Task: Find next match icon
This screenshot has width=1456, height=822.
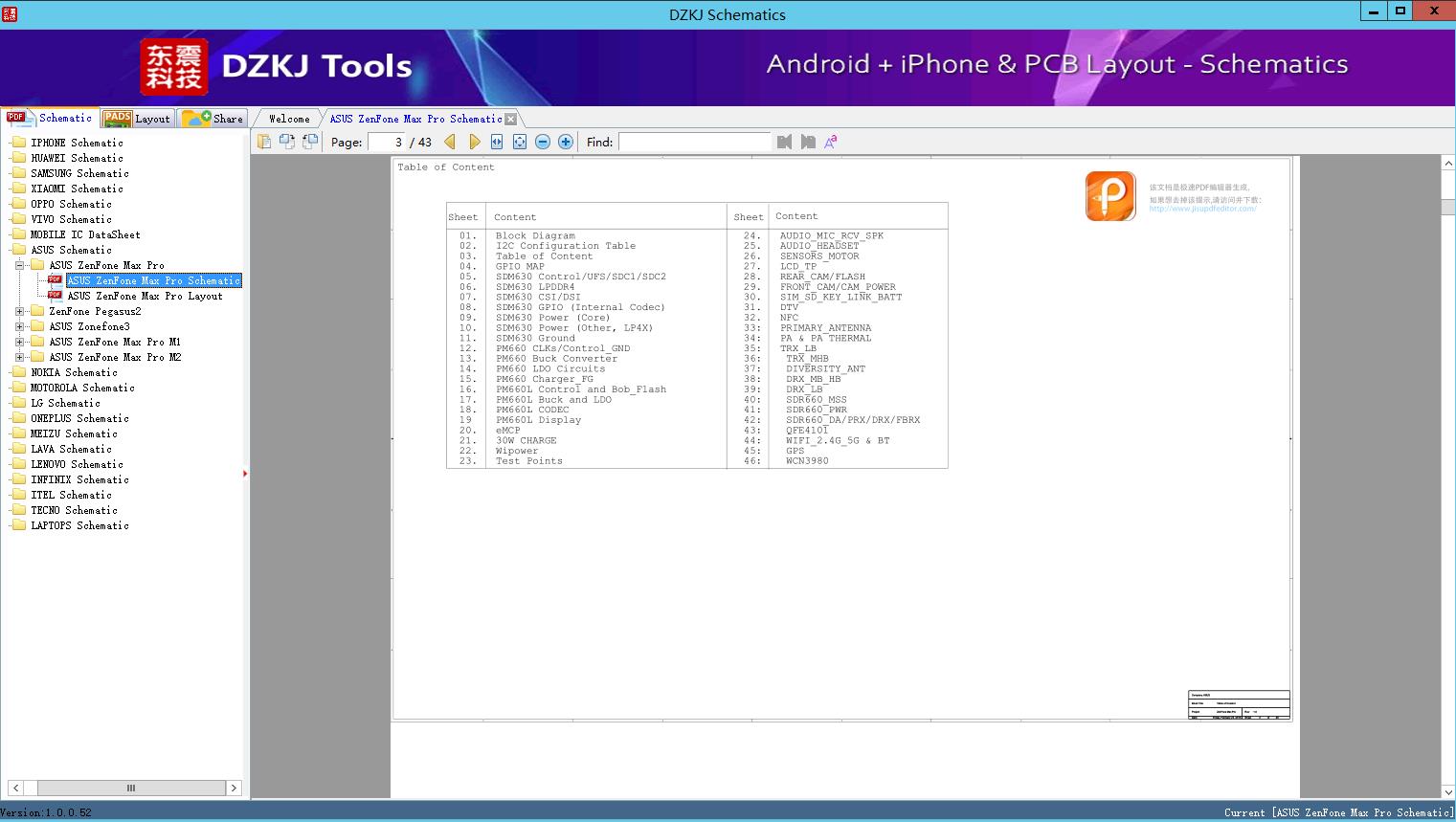Action: click(808, 142)
